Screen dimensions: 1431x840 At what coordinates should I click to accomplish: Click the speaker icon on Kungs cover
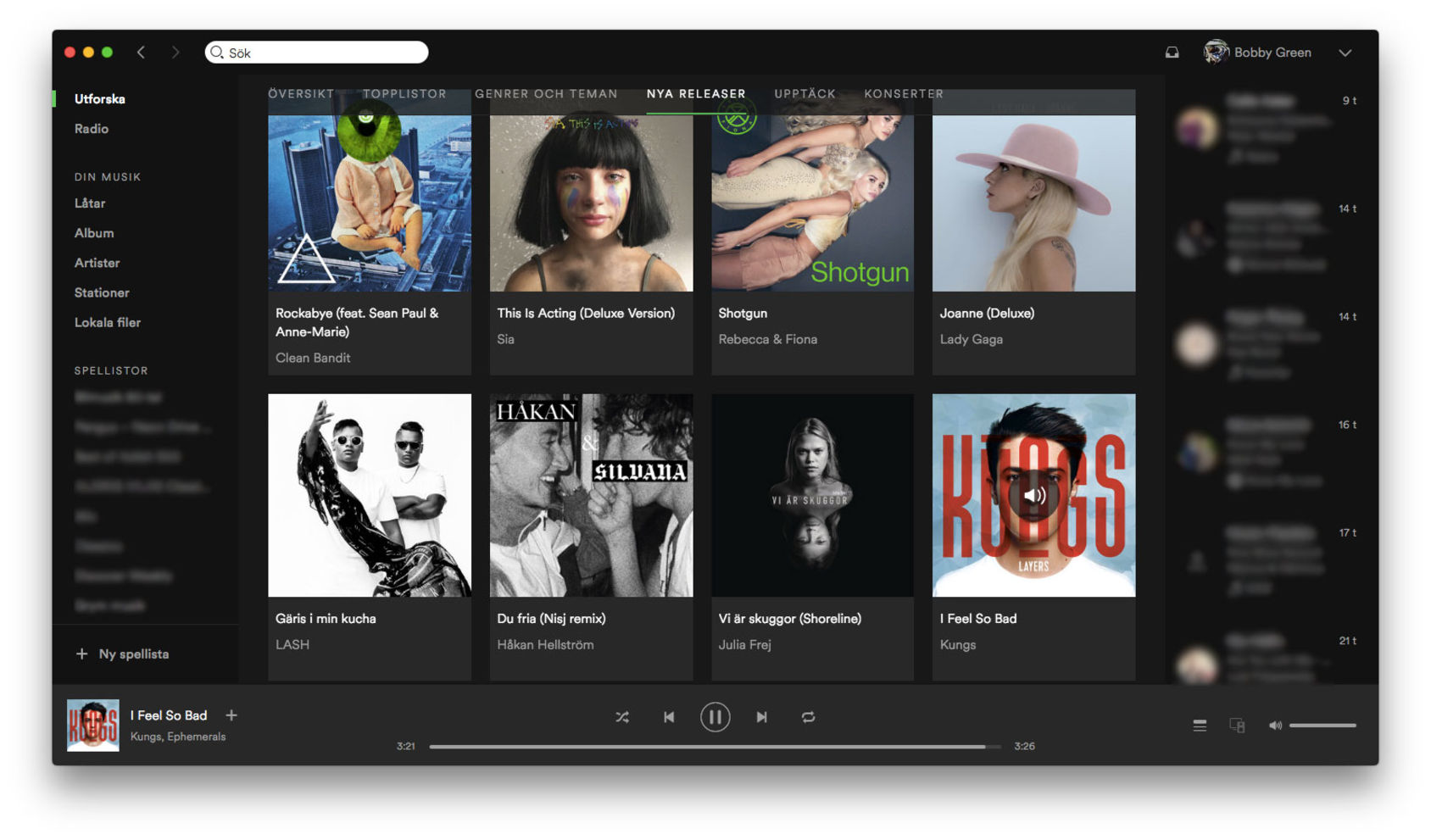[1033, 495]
